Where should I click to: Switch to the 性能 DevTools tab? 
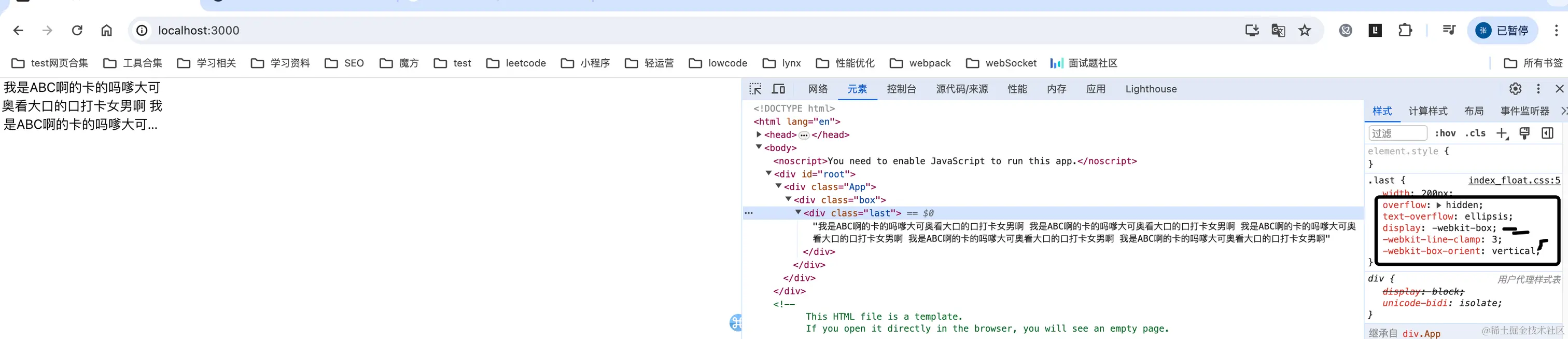pos(1017,89)
